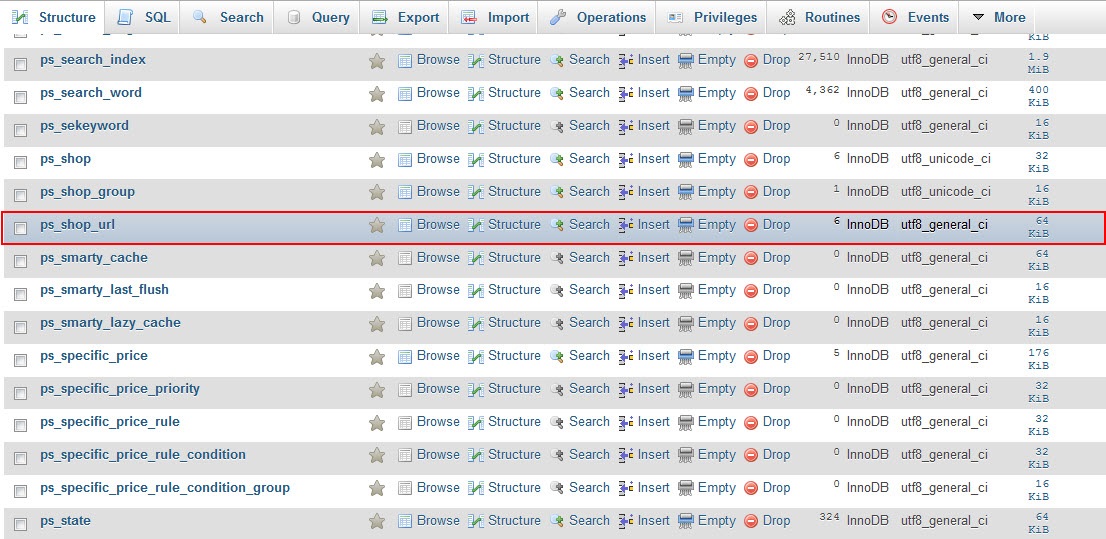Image resolution: width=1106 pixels, height=539 pixels.
Task: Click Empty icon for ps_search_word
Action: [x=686, y=93]
